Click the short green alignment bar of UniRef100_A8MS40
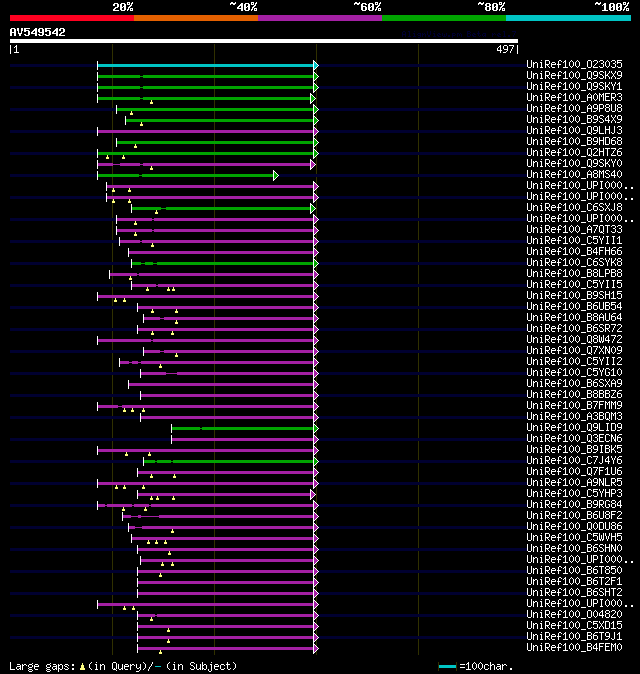This screenshot has height=674, width=640. (x=186, y=175)
